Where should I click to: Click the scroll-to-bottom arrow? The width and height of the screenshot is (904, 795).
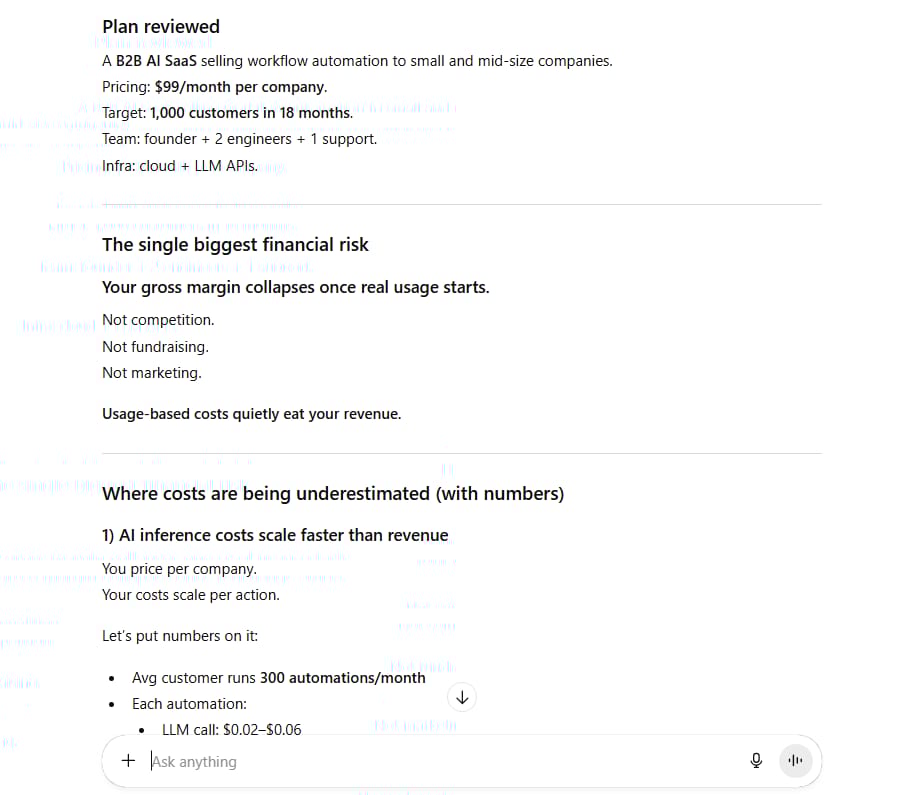[462, 696]
